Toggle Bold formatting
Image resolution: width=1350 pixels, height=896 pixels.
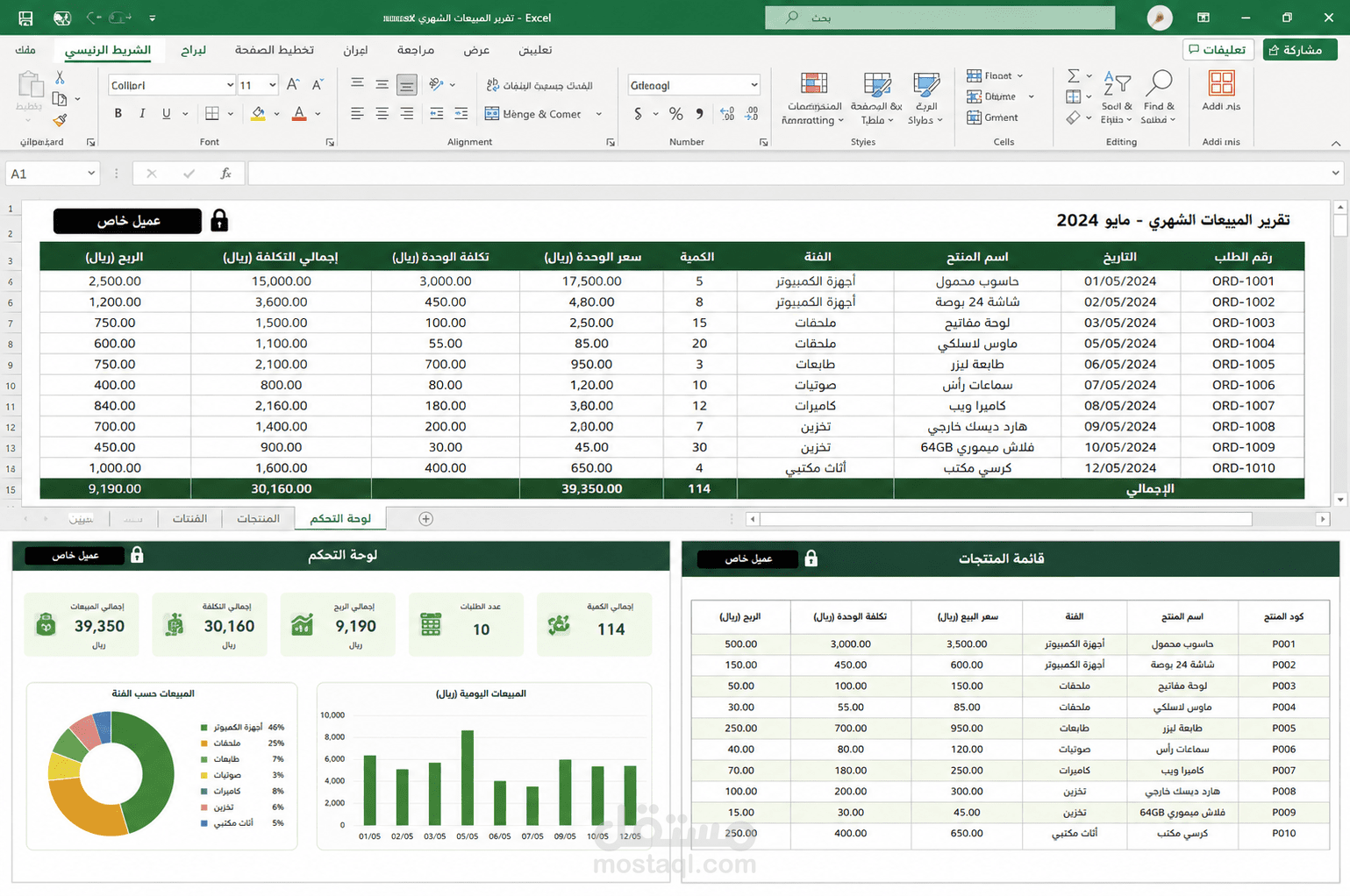coord(118,113)
